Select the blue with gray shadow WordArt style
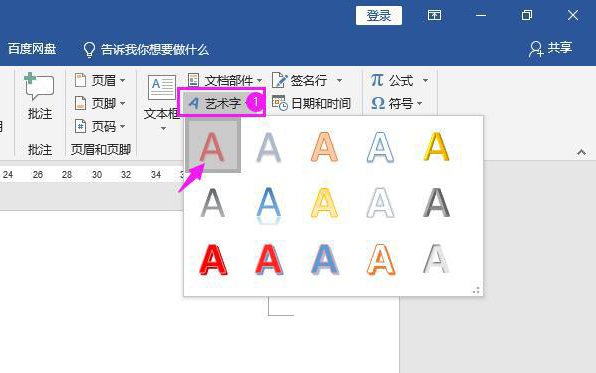Screen dimensions: 596x373 [x=324, y=260]
